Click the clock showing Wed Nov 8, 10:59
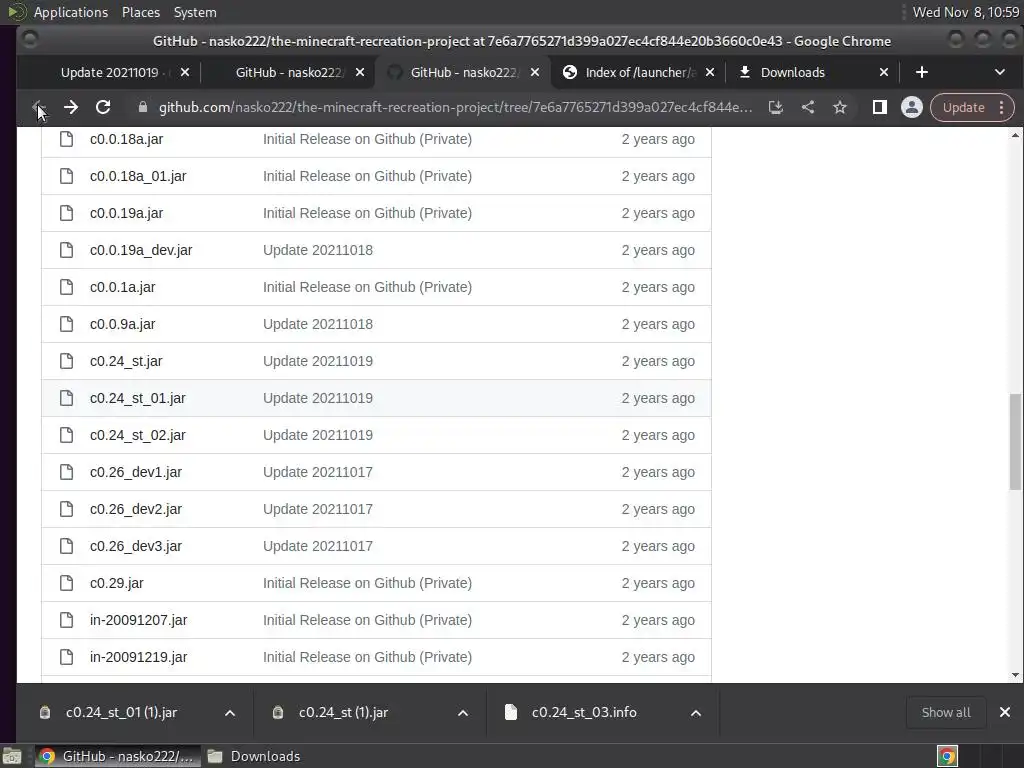Viewport: 1024px width, 768px height. coord(965,12)
